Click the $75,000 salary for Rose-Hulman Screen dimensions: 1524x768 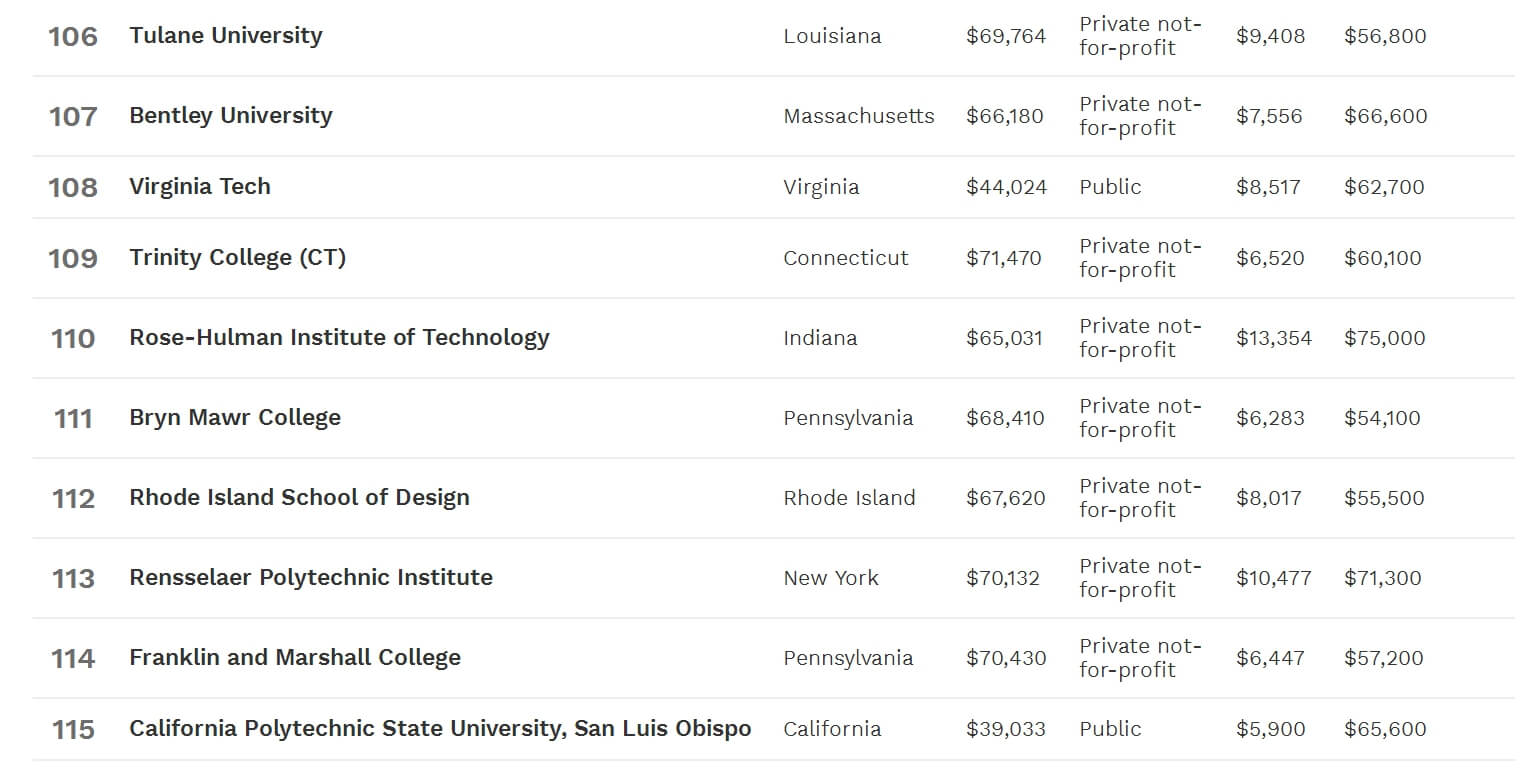pos(1385,338)
